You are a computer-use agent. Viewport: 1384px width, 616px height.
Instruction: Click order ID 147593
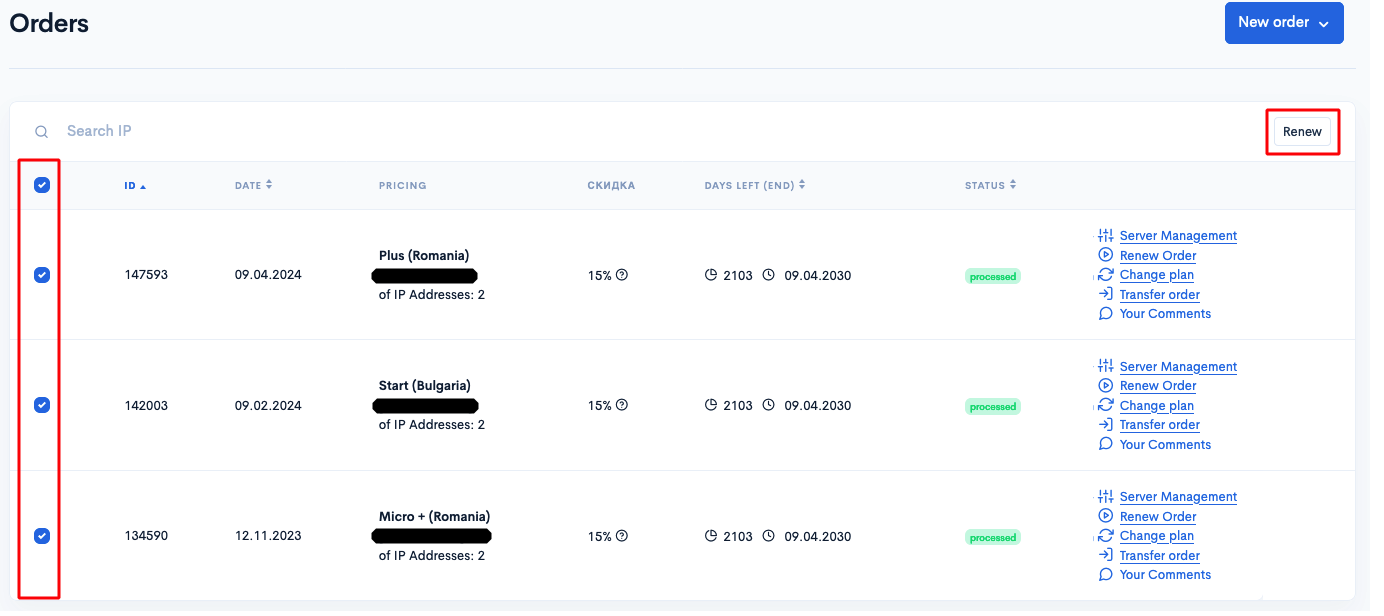coord(146,275)
